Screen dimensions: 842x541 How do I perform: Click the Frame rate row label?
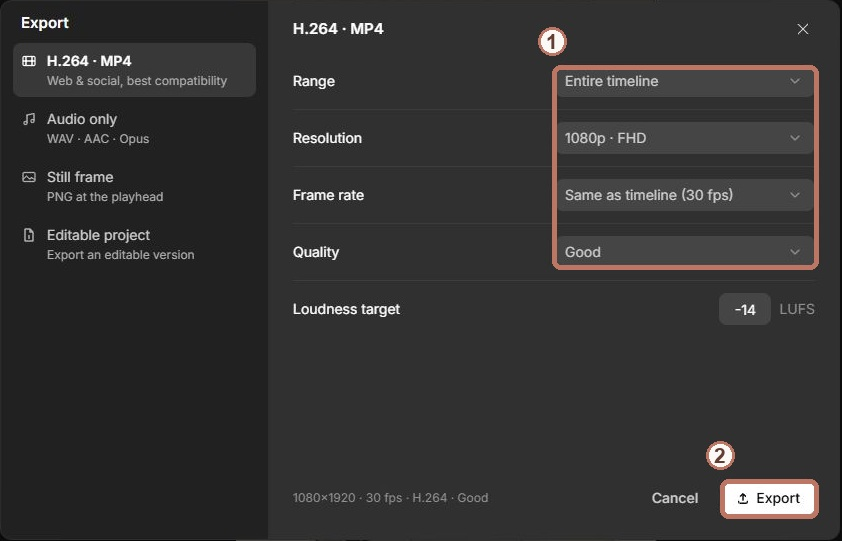tap(328, 195)
